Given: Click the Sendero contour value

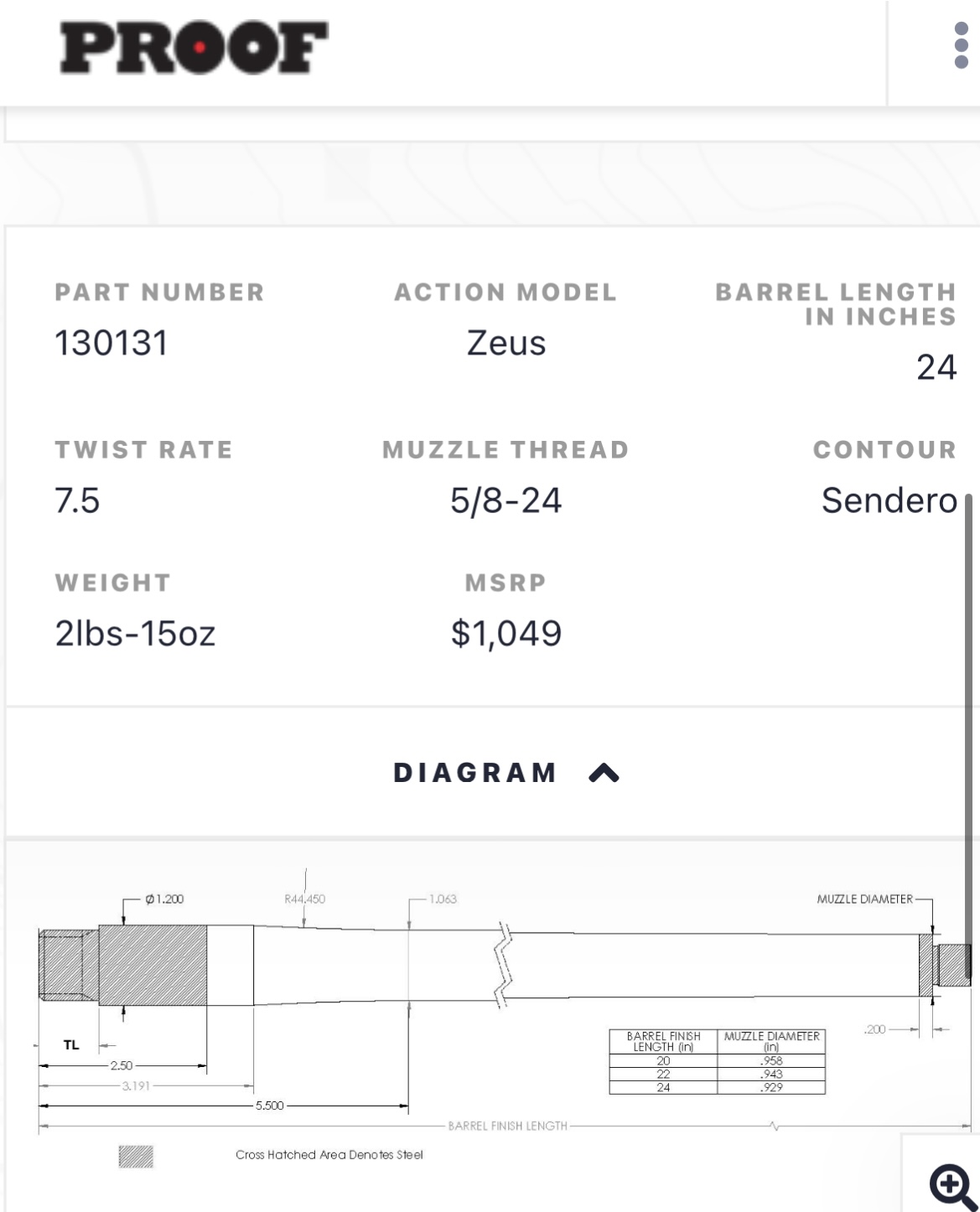Looking at the screenshot, I should [x=889, y=500].
